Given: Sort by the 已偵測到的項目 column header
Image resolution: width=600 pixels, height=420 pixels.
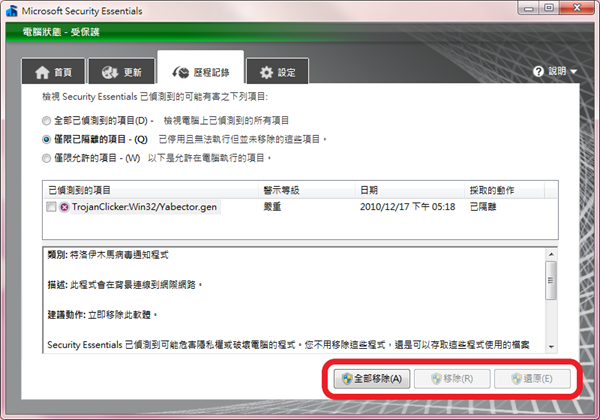Looking at the screenshot, I should (x=151, y=190).
